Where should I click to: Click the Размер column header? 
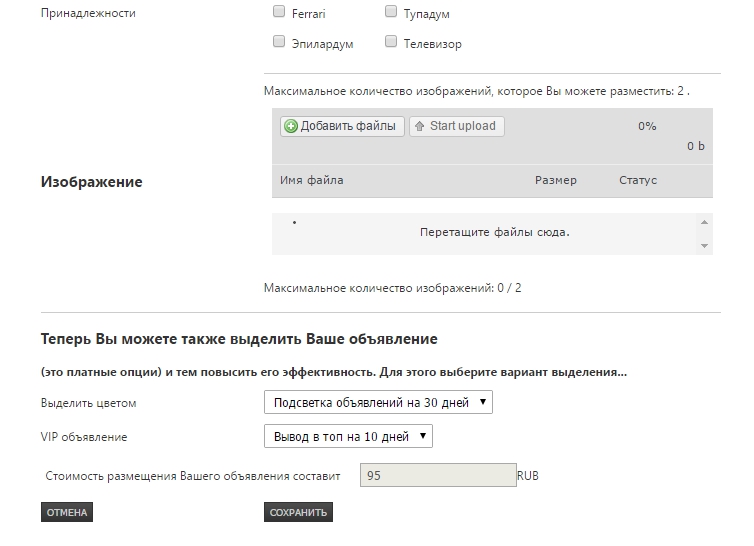[555, 181]
